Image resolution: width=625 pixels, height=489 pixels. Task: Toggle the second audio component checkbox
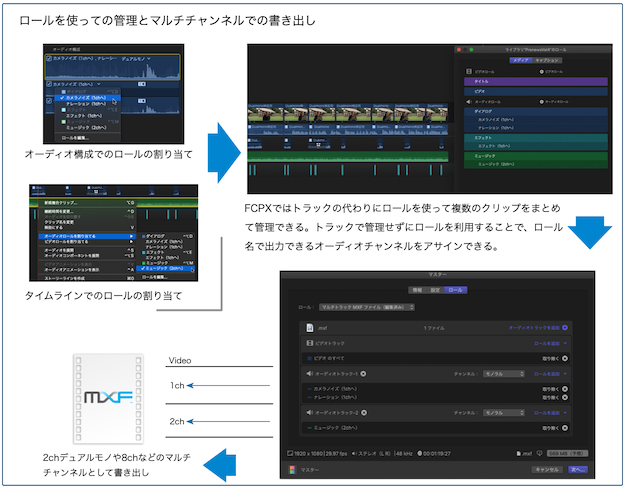(x=49, y=85)
